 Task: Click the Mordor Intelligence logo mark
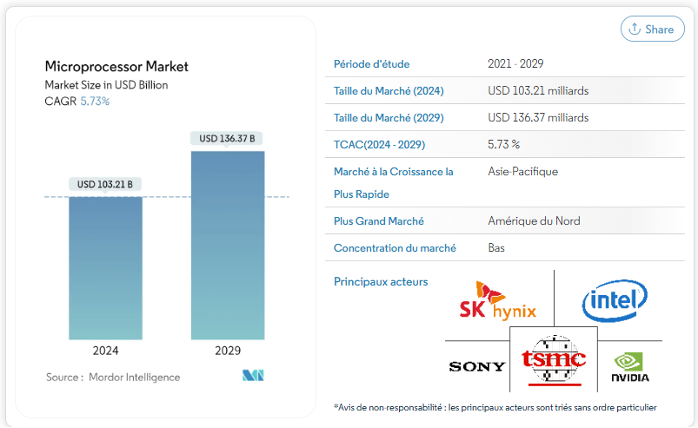click(x=253, y=375)
